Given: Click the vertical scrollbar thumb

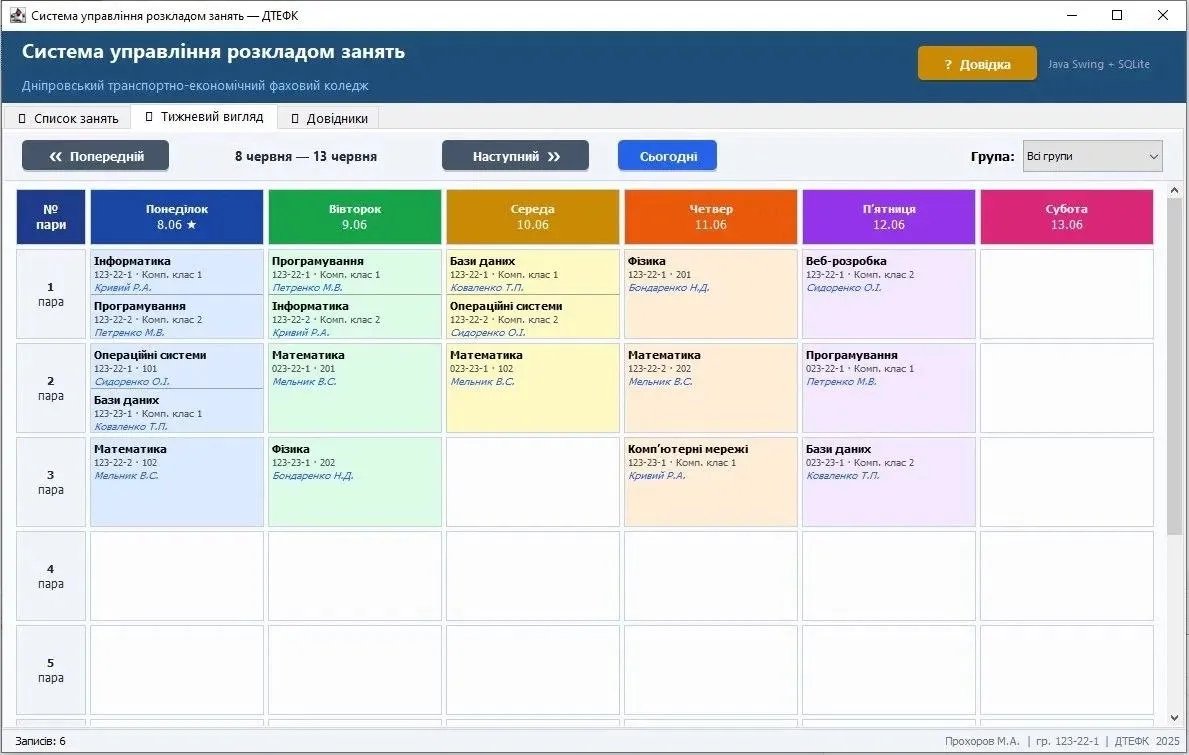Looking at the screenshot, I should pyautogui.click(x=1175, y=366).
